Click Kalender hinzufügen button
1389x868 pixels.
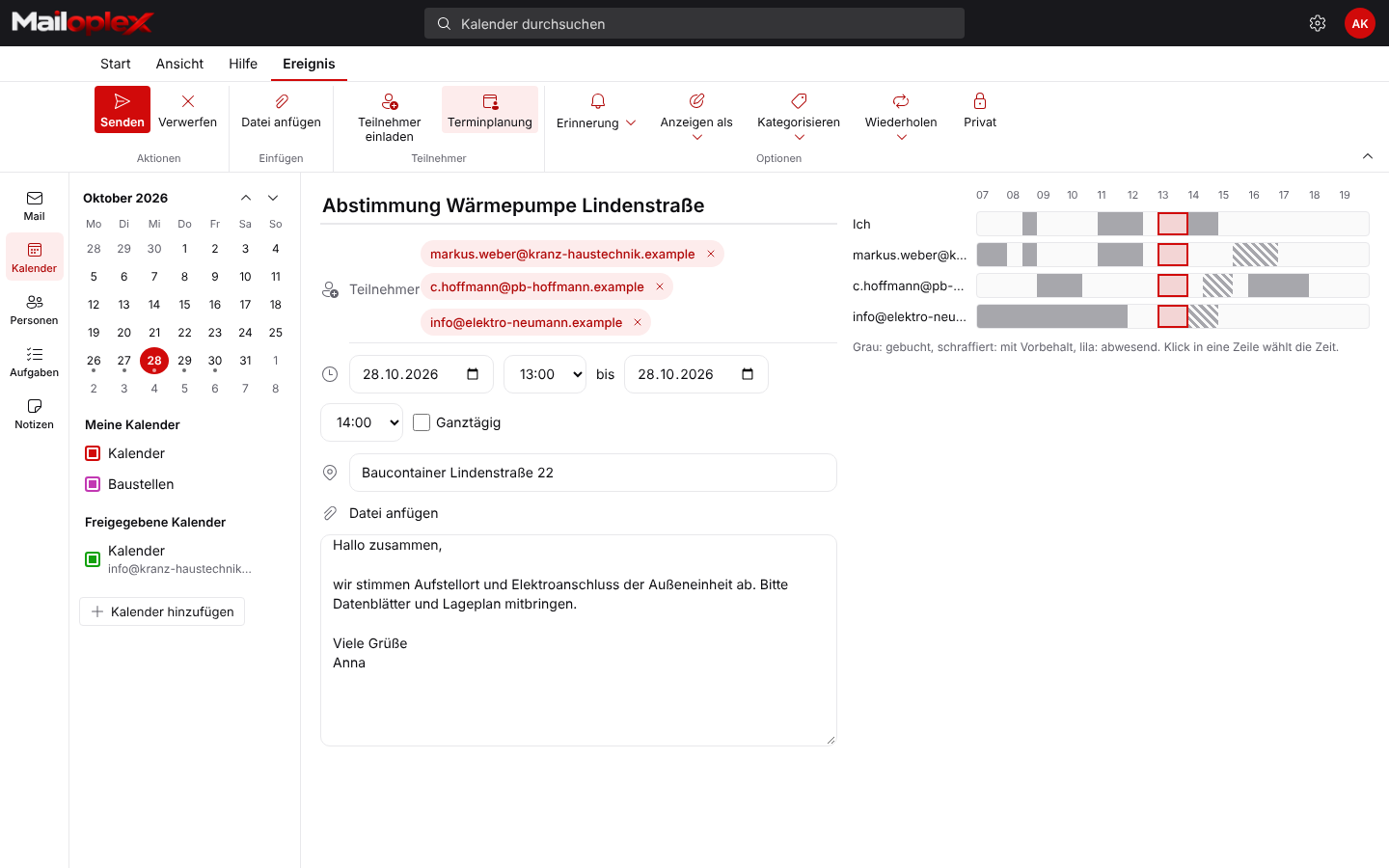pos(162,611)
